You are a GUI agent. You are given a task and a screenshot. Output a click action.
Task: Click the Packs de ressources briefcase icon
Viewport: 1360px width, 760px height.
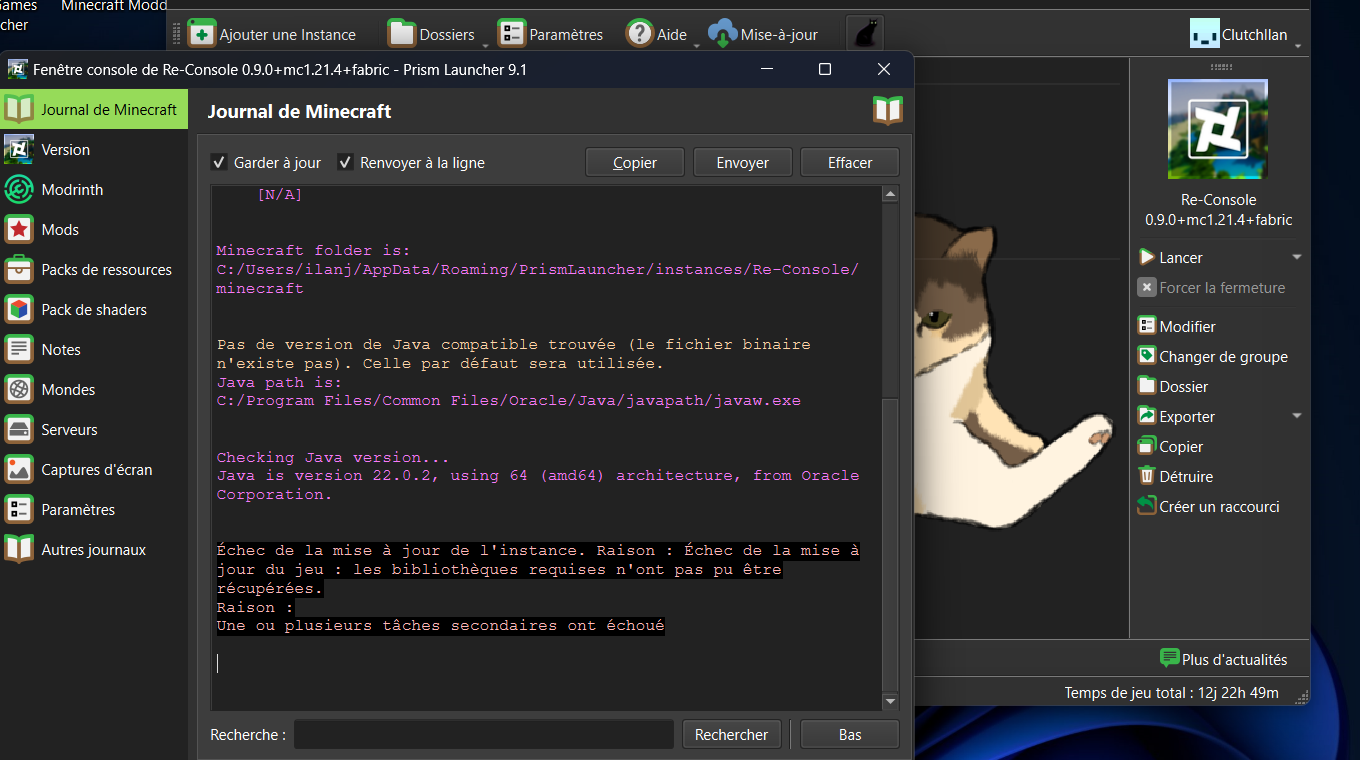point(19,270)
